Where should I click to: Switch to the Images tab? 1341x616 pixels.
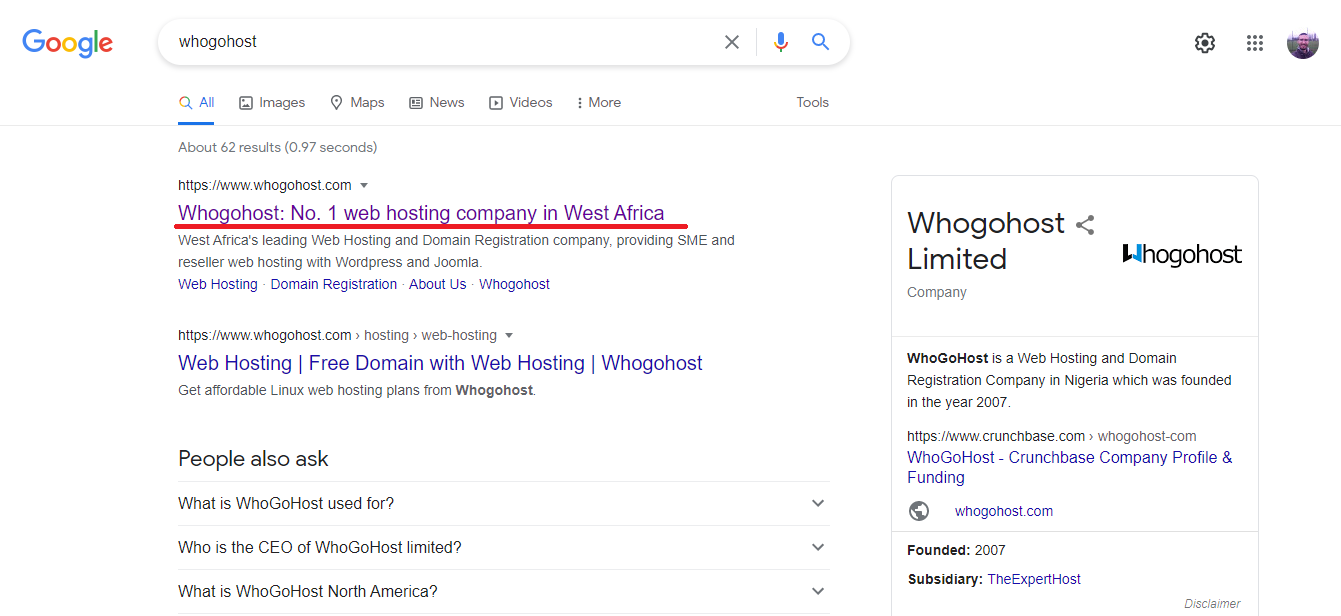(272, 102)
